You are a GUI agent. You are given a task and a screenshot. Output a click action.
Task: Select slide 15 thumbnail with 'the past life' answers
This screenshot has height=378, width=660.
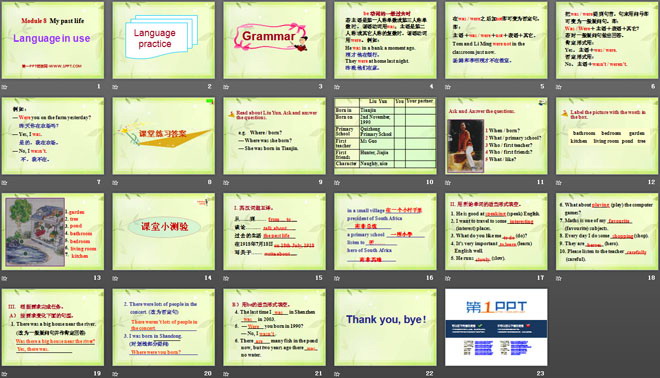click(274, 232)
